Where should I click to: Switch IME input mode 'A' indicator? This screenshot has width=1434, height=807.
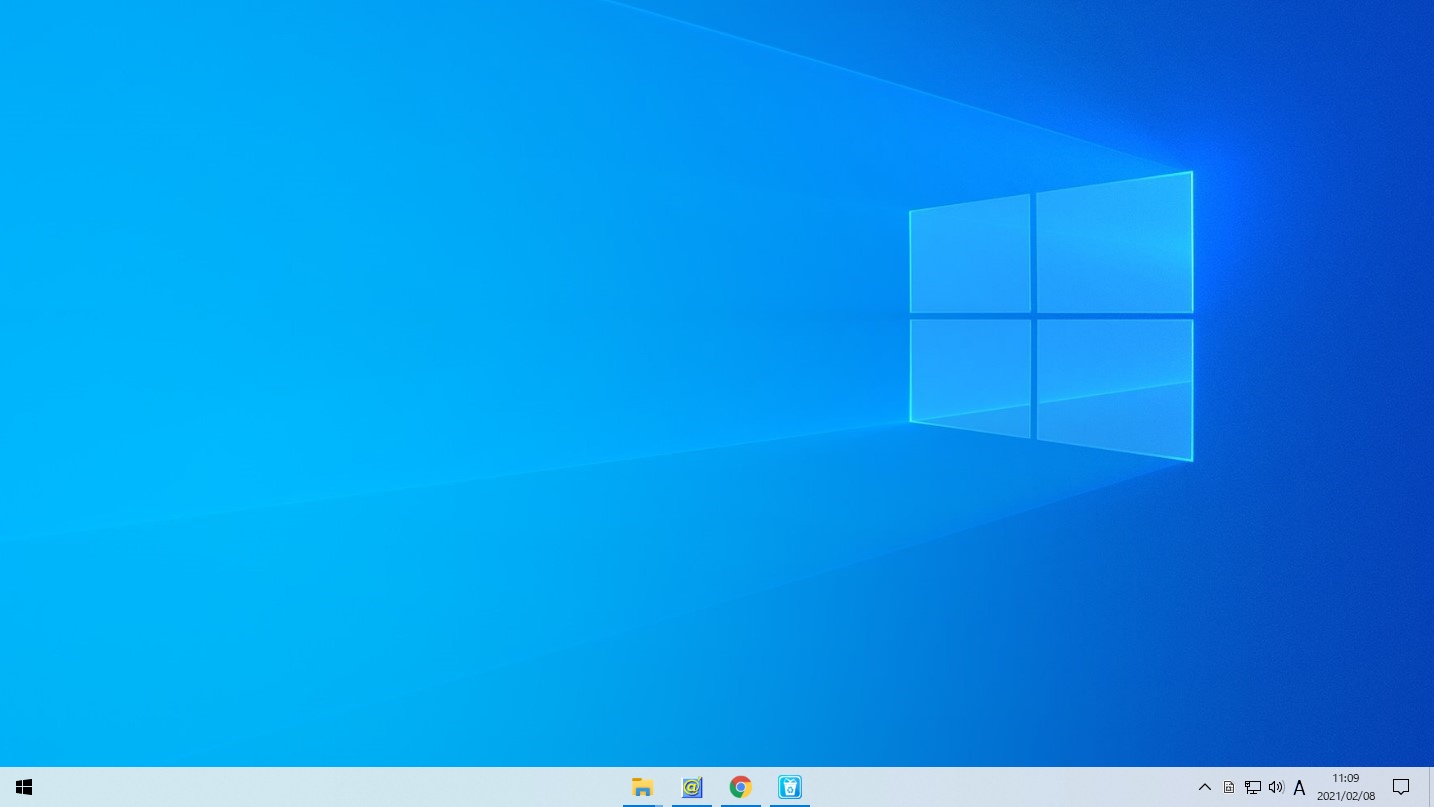tap(1299, 787)
